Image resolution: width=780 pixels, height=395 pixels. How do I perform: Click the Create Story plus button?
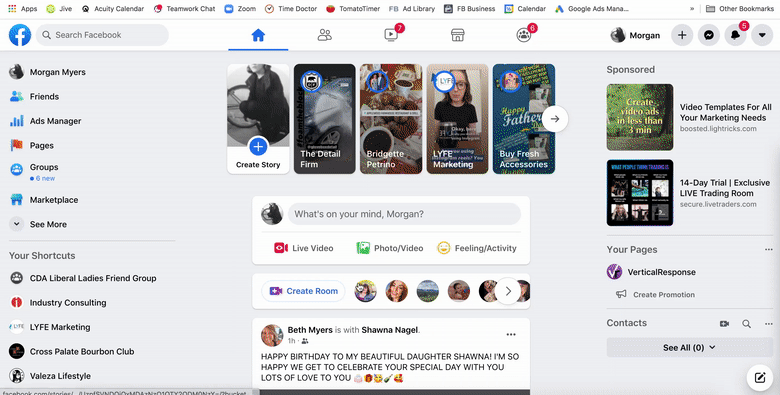[x=258, y=146]
